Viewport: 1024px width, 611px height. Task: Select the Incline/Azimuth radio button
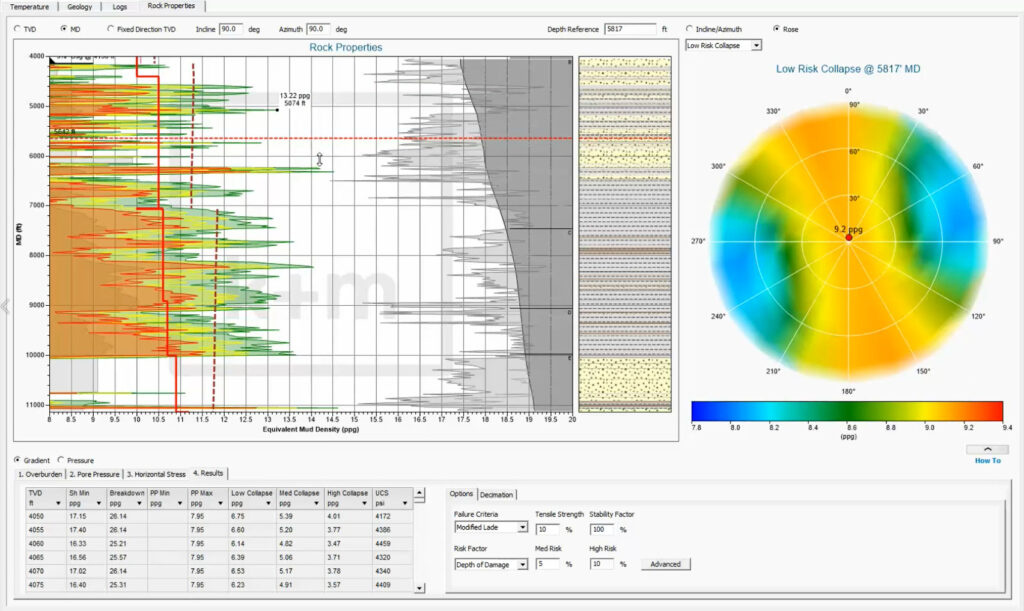689,29
